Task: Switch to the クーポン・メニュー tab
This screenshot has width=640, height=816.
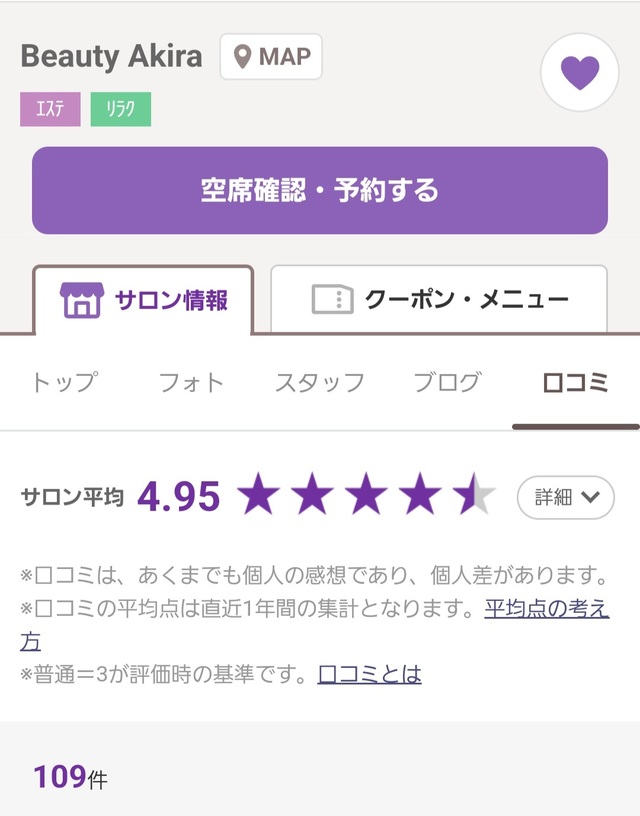Action: 439,299
